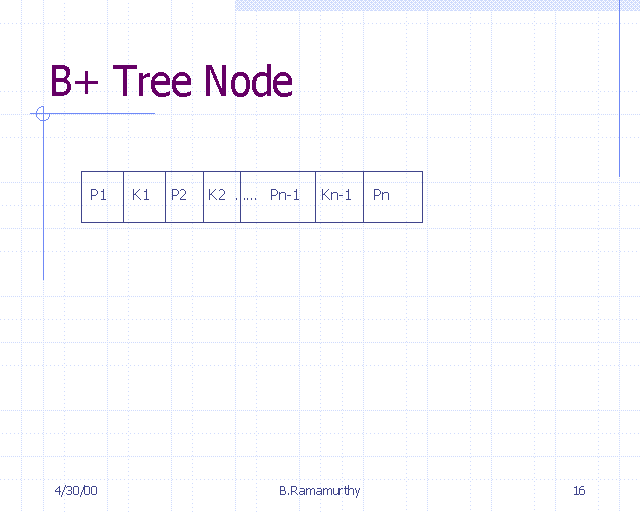Click the "B+ Tree Node" slide title
The height and width of the screenshot is (512, 640).
click(x=171, y=81)
